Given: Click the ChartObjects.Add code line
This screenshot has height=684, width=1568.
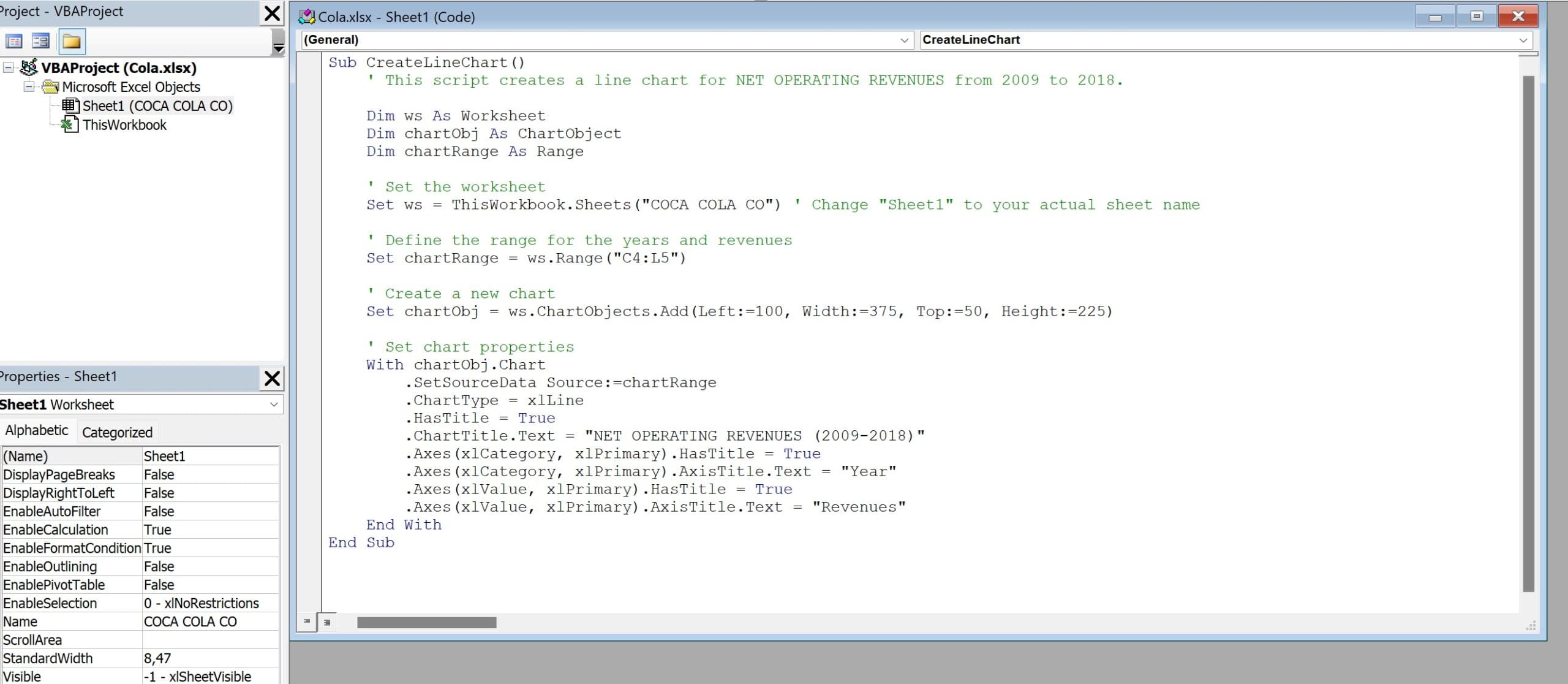Looking at the screenshot, I should (739, 311).
